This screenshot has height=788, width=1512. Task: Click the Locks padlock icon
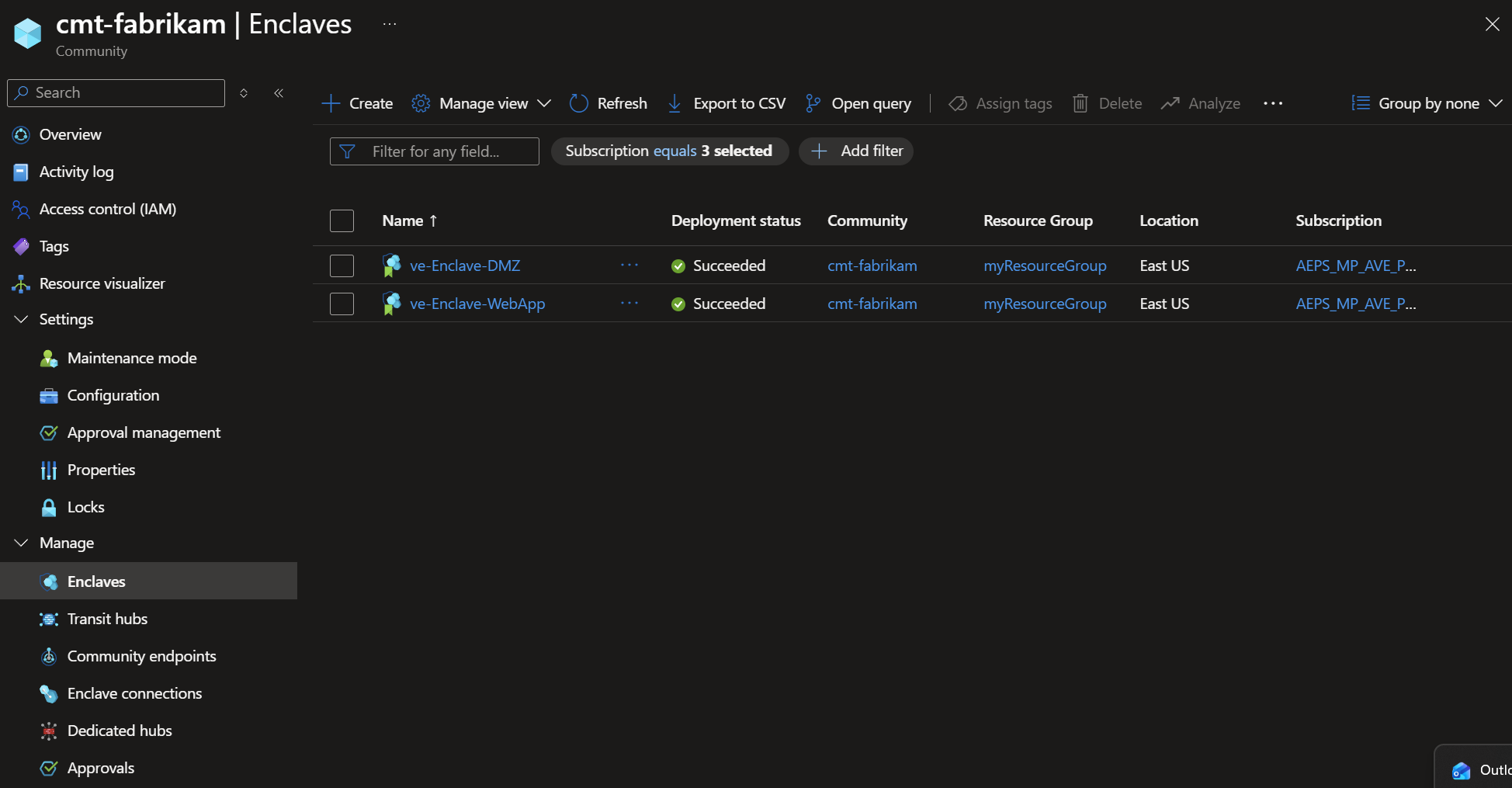pyautogui.click(x=49, y=508)
